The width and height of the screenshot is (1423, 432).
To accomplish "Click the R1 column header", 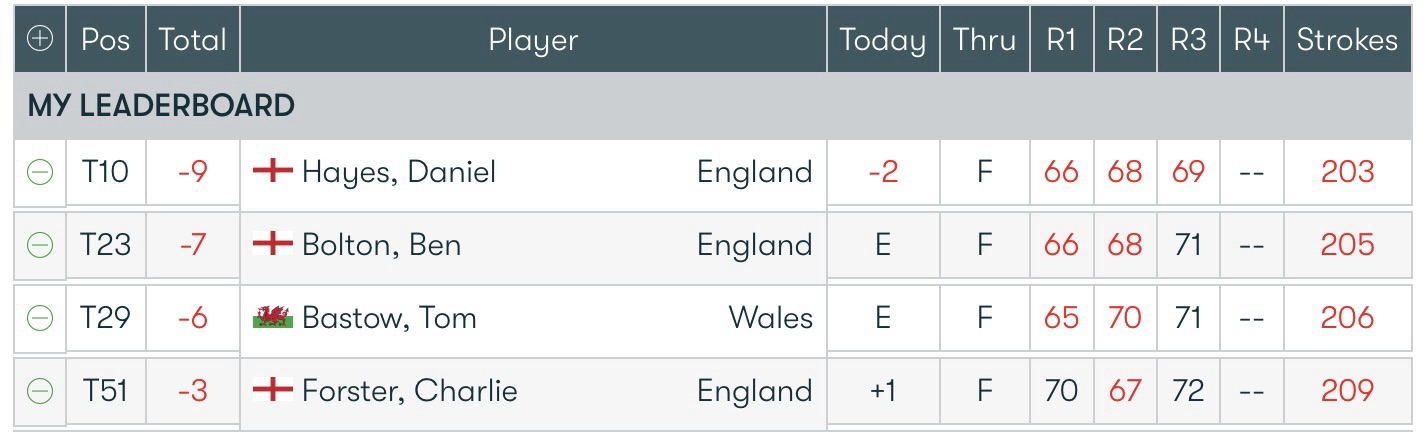I will [1061, 40].
